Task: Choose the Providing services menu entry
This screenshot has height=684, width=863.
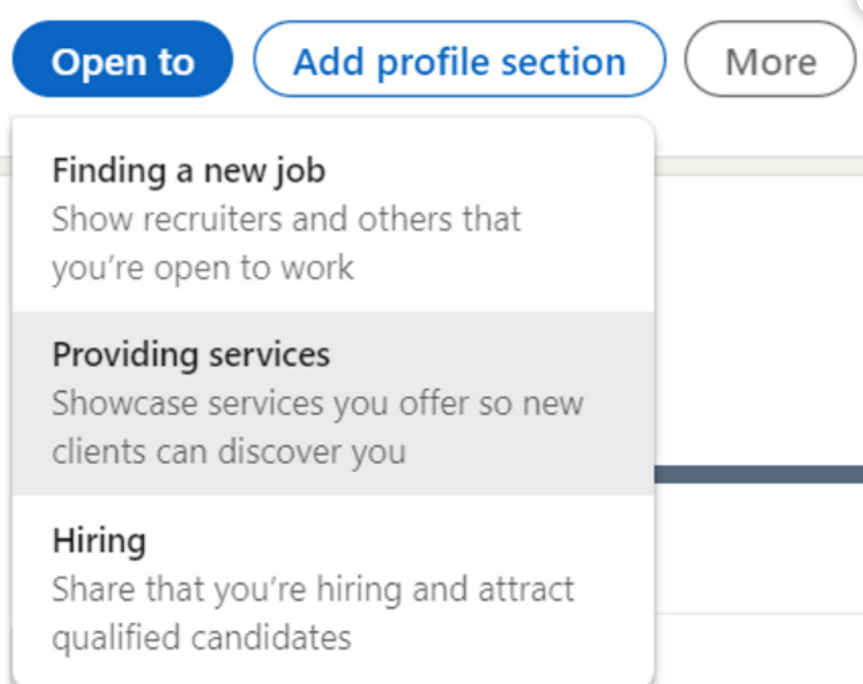Action: [x=333, y=403]
